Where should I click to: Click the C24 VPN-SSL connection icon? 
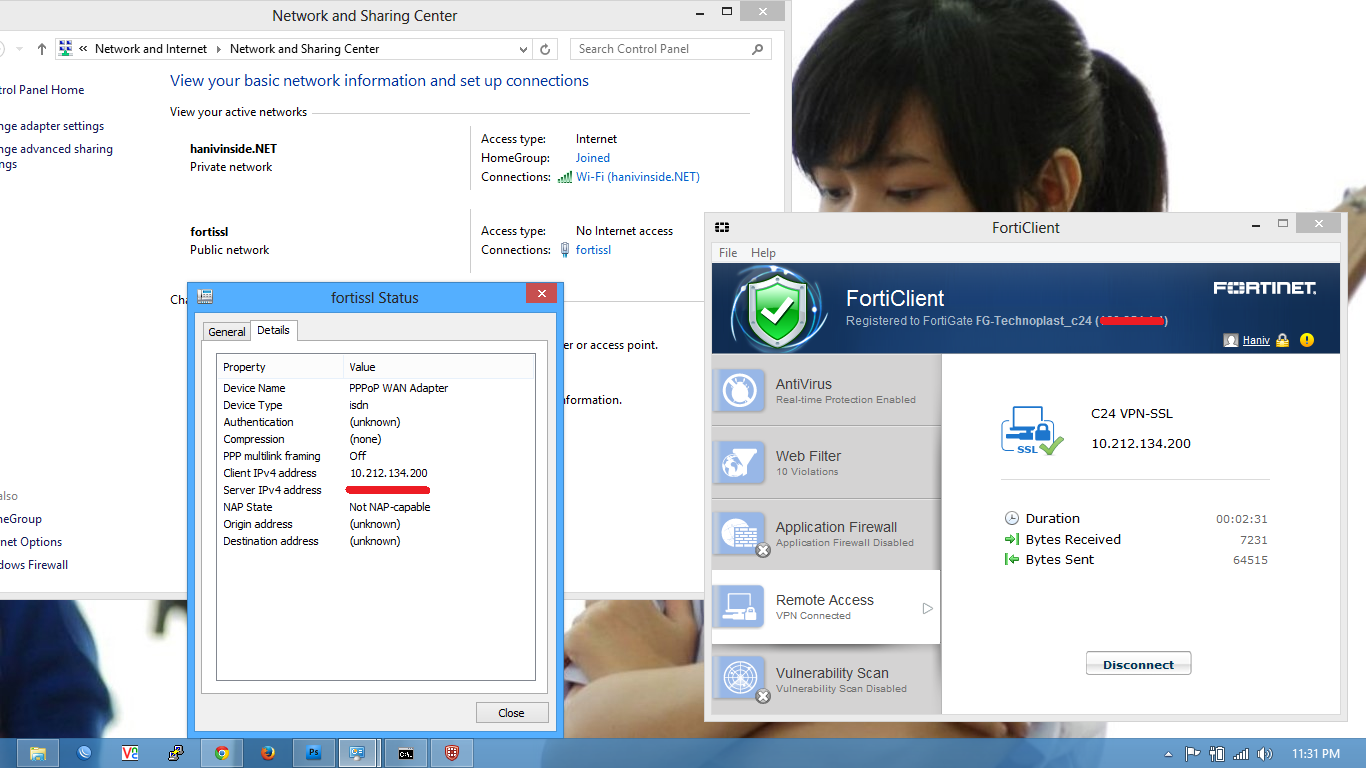1032,431
